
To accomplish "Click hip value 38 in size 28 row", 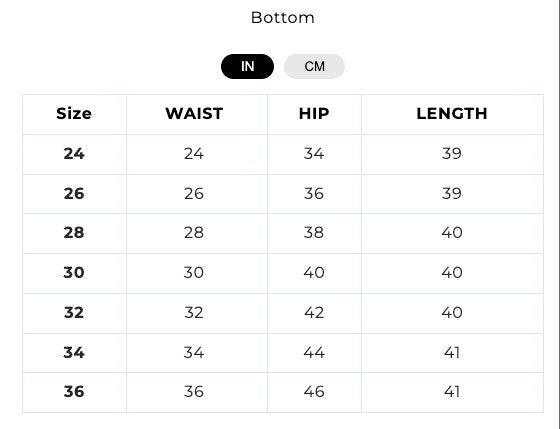I will [x=314, y=233].
